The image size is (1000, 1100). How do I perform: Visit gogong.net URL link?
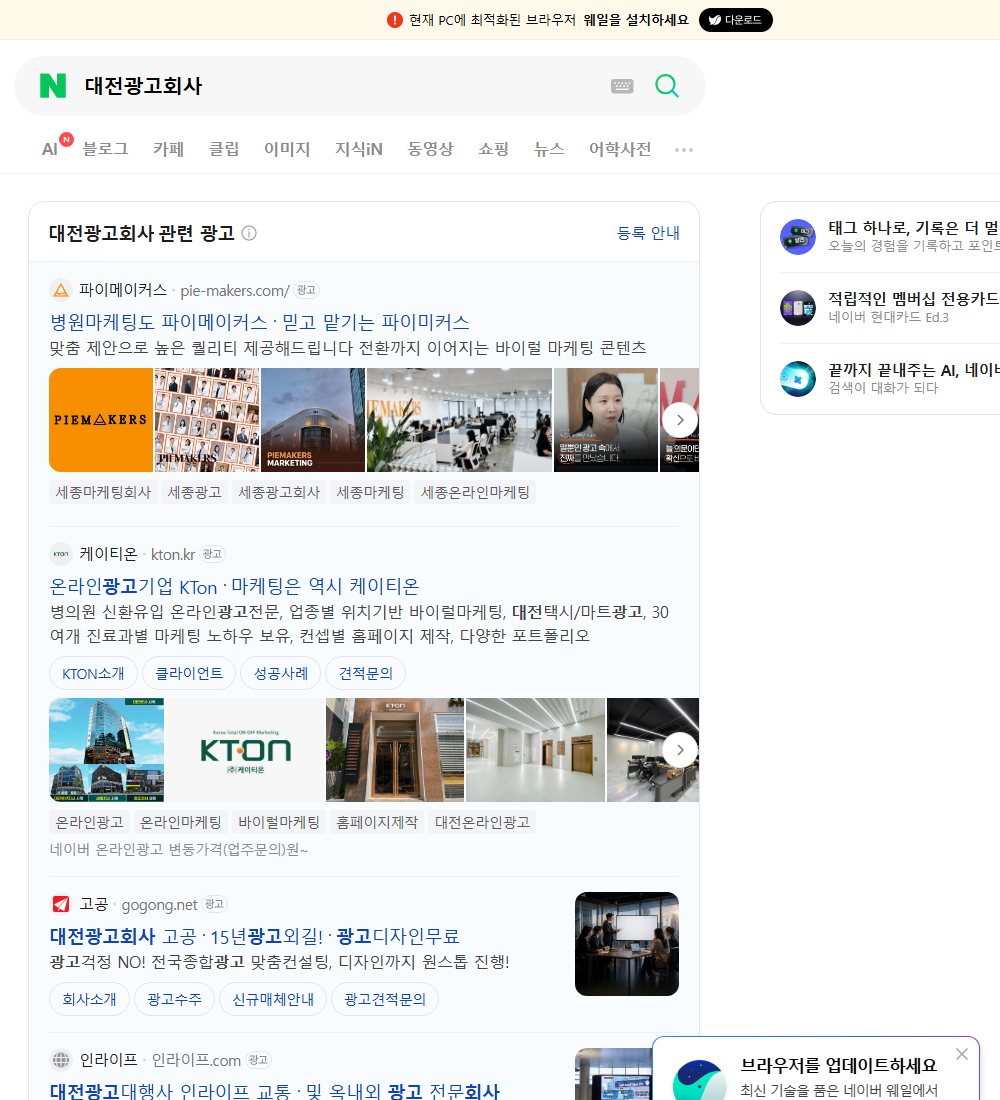tap(159, 904)
